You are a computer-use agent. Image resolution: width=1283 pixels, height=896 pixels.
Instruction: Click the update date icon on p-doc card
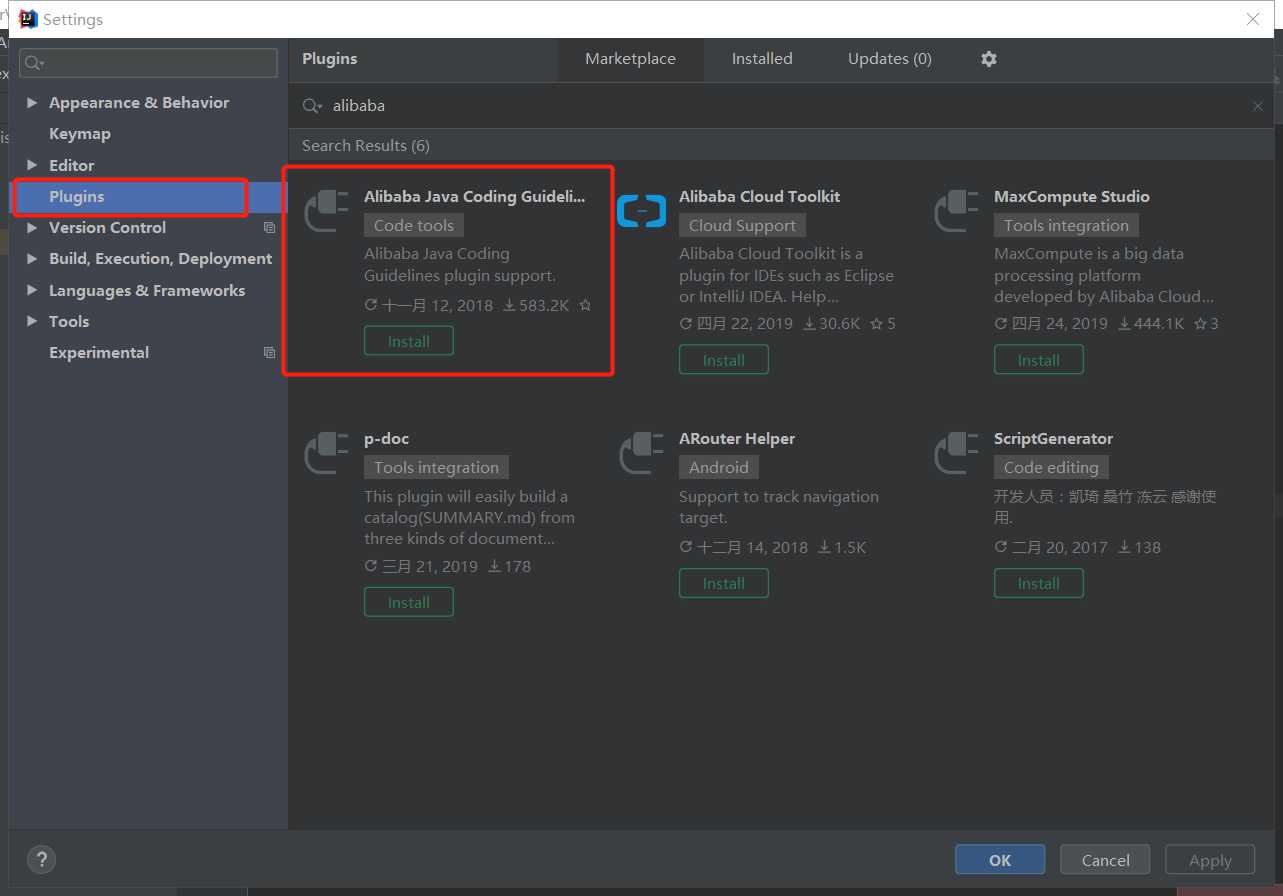click(x=371, y=566)
